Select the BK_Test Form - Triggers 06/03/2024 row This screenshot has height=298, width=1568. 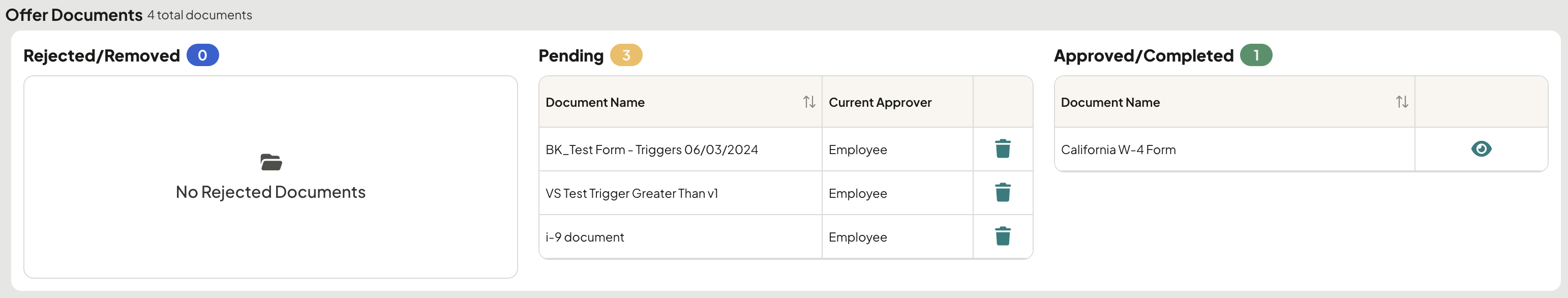click(785, 150)
